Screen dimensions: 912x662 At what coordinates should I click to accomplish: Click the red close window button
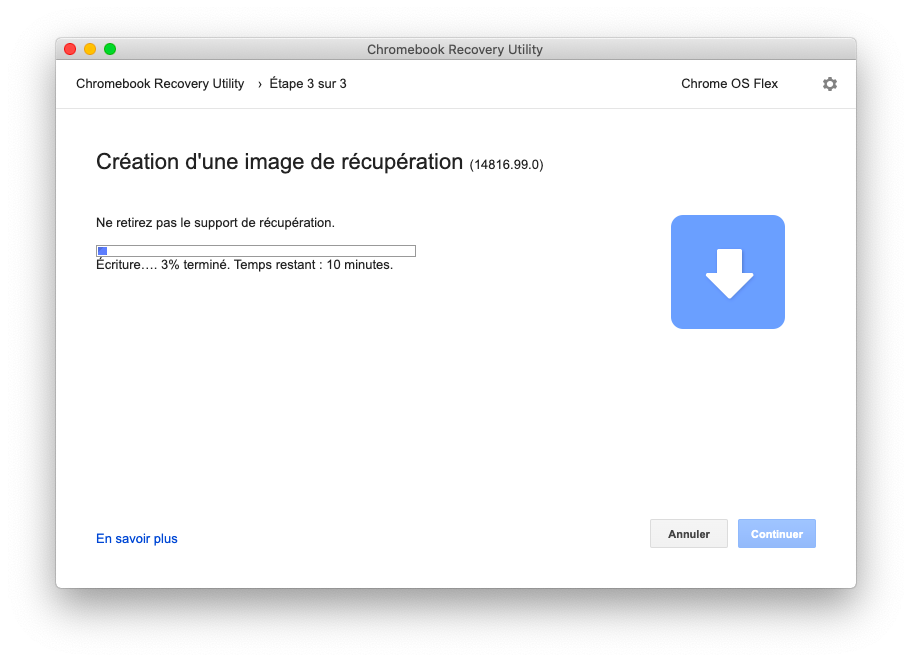pos(70,49)
